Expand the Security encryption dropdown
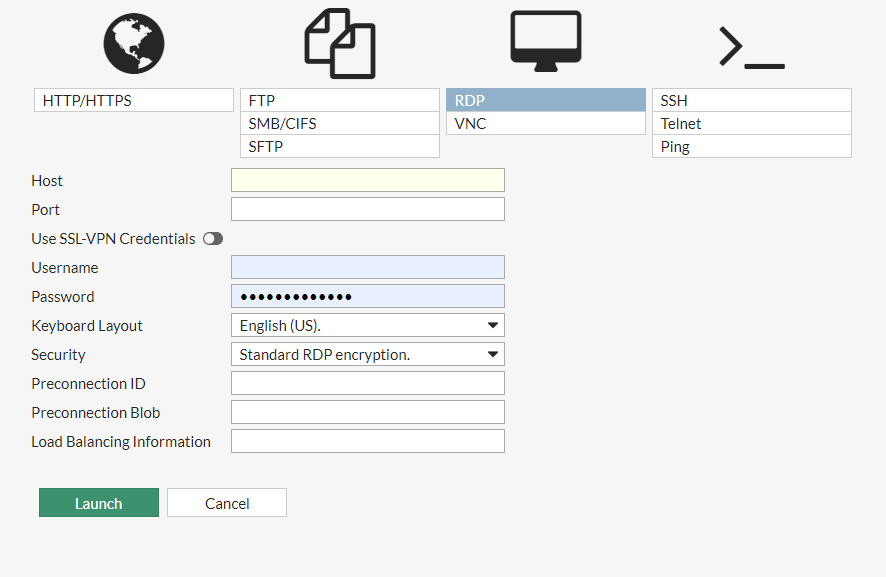The height and width of the screenshot is (577, 886). point(367,355)
